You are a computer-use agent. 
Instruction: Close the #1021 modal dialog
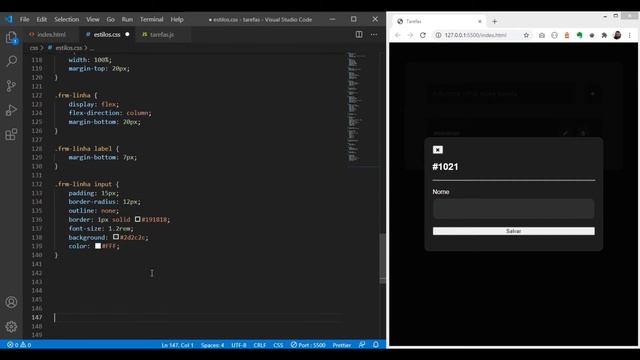click(438, 150)
